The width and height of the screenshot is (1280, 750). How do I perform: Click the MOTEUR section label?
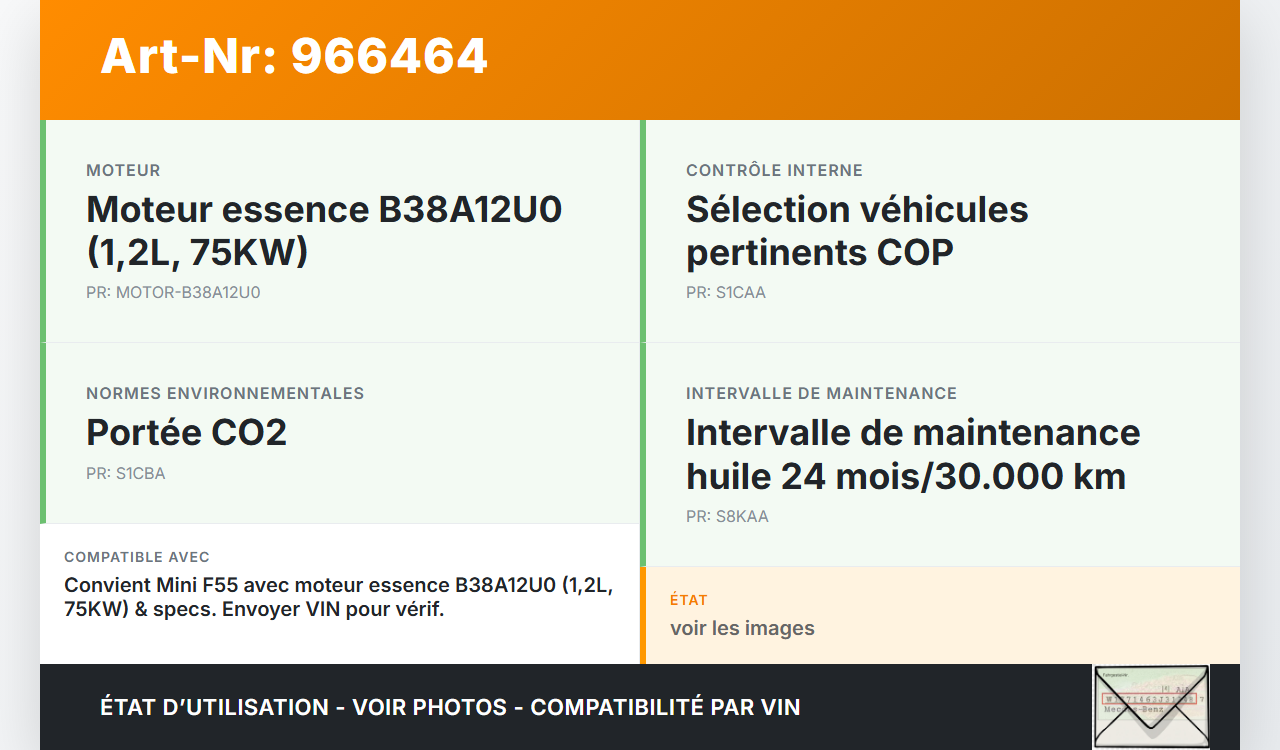coord(123,171)
